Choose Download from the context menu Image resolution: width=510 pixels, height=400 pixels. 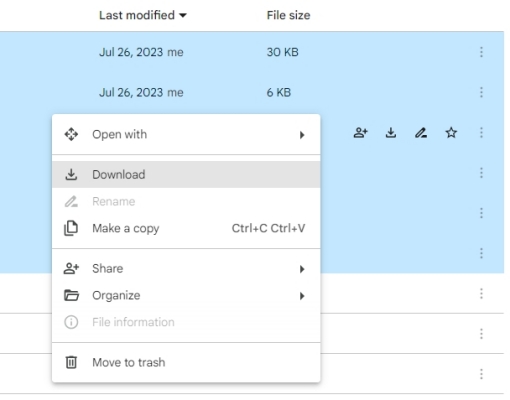point(186,175)
